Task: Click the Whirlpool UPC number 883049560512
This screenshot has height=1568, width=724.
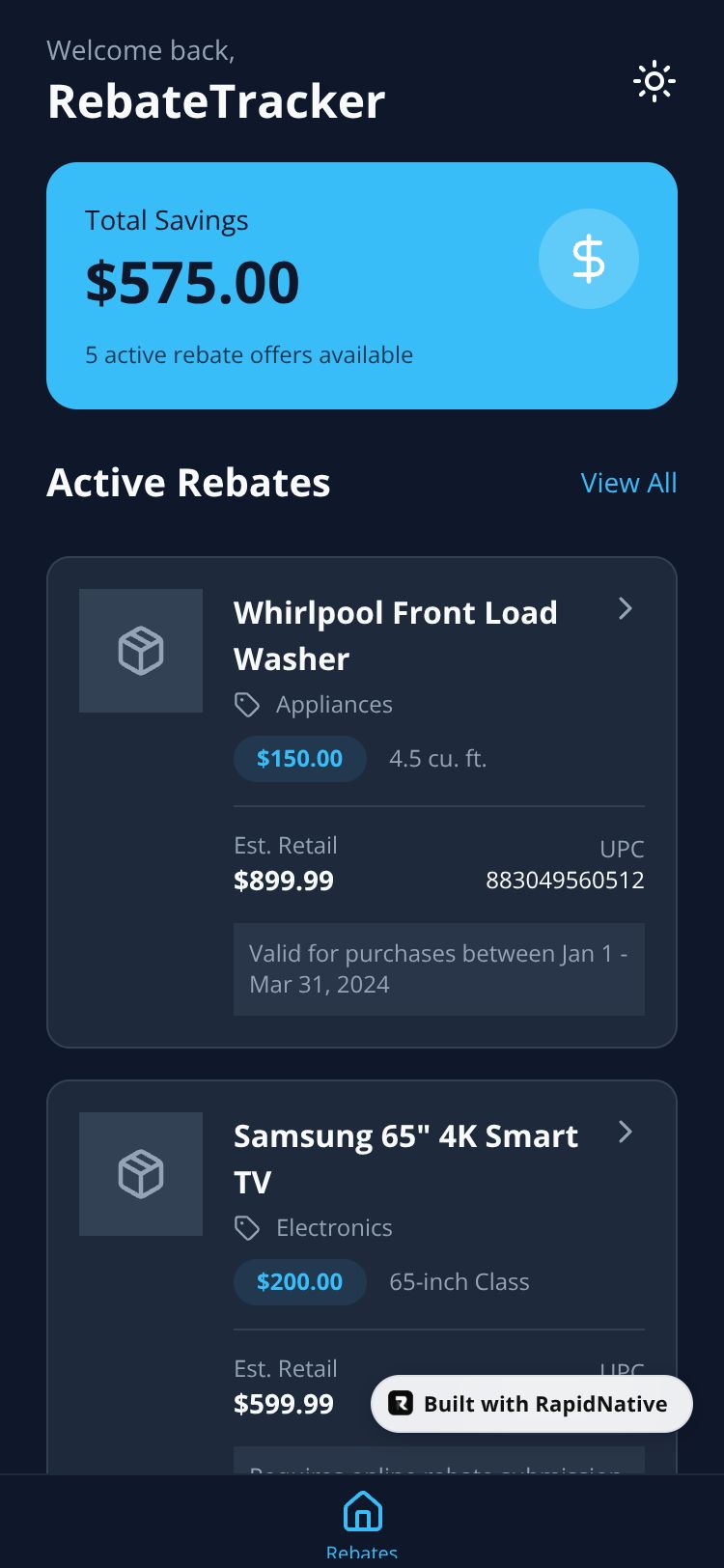Action: pyautogui.click(x=565, y=880)
